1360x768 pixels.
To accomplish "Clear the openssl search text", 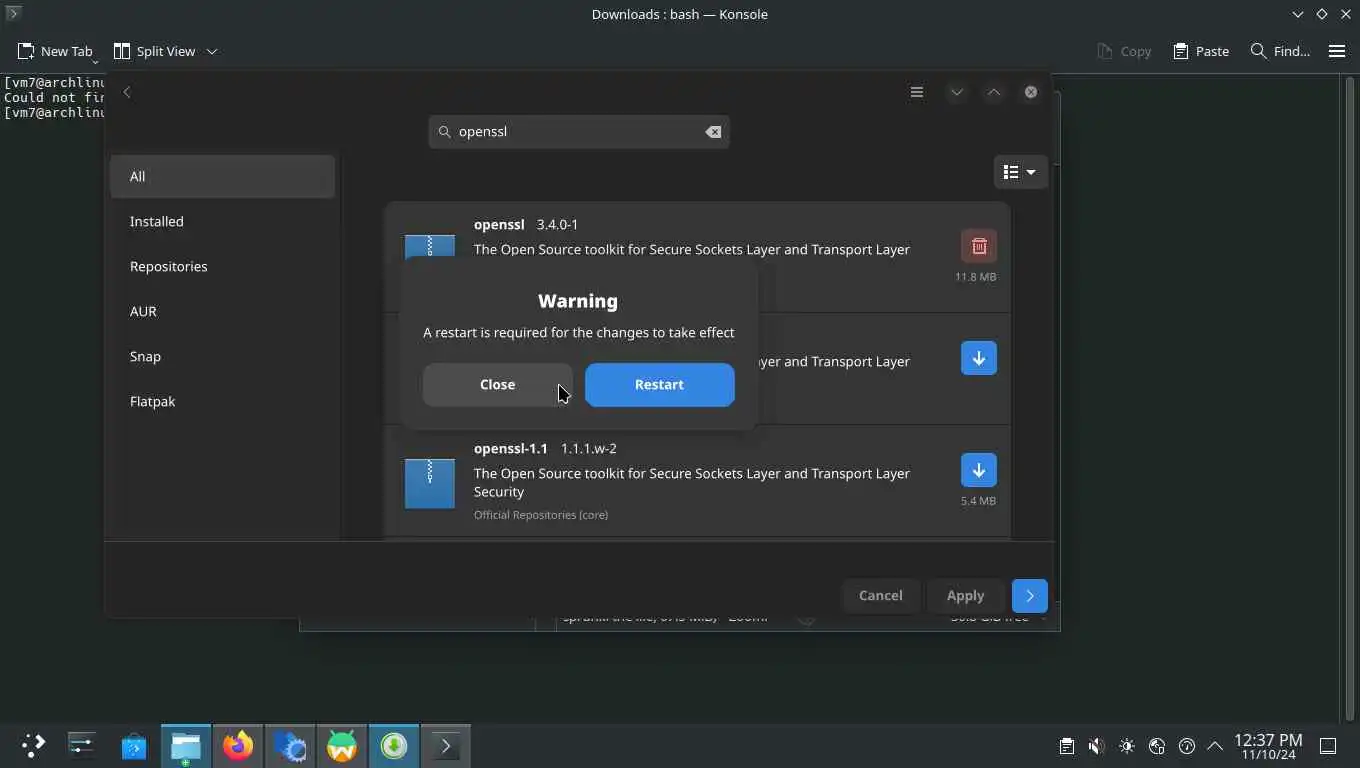I will coord(713,132).
